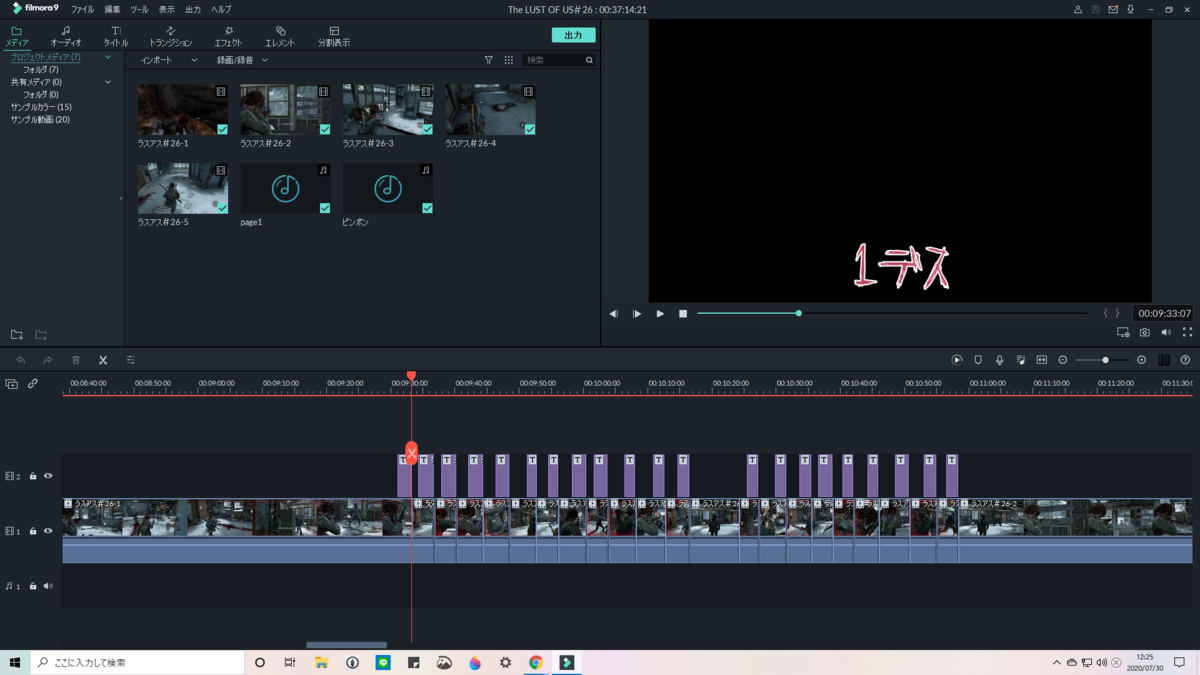Open the エレメント (Elements) tab
This screenshot has width=1200, height=675.
tap(280, 37)
